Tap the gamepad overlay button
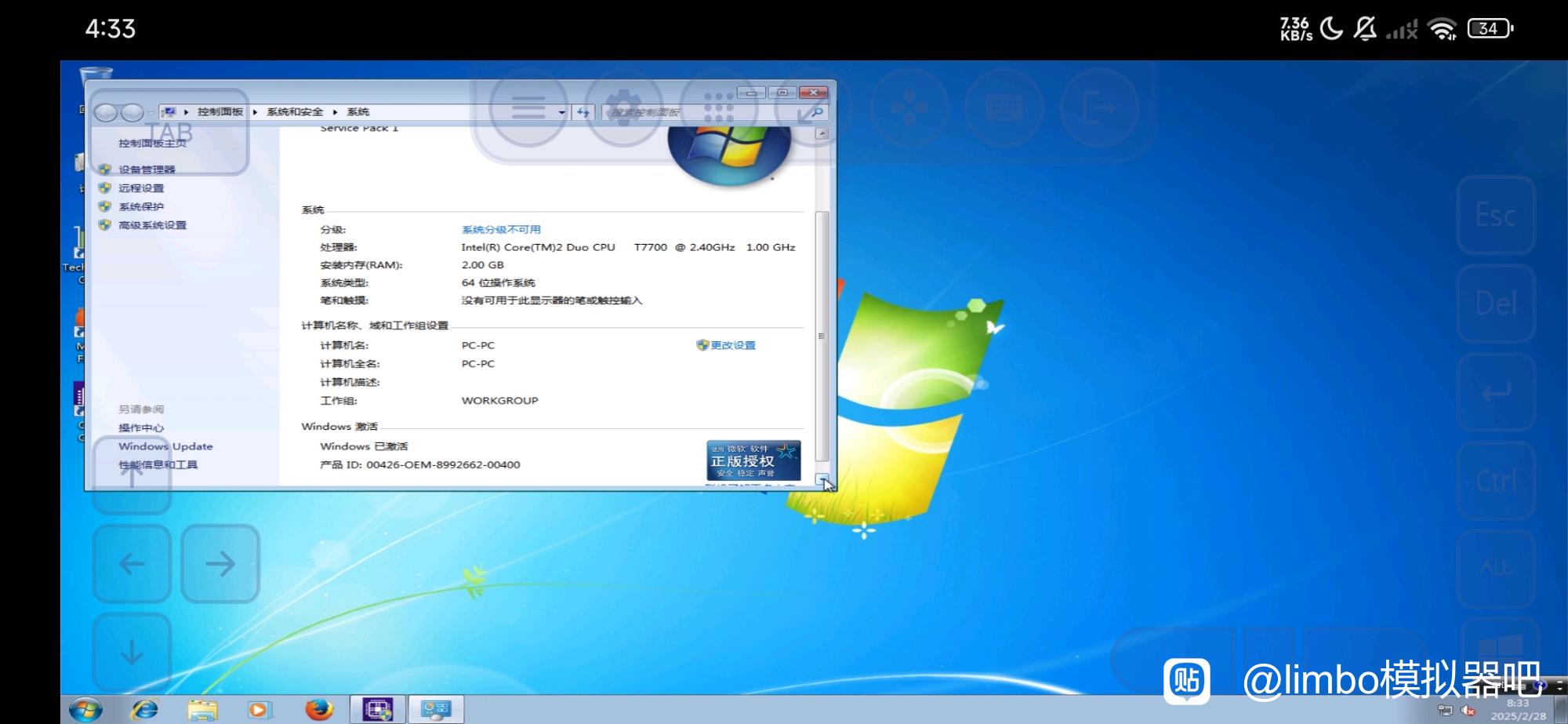This screenshot has height=724, width=1568. pyautogui.click(x=909, y=107)
